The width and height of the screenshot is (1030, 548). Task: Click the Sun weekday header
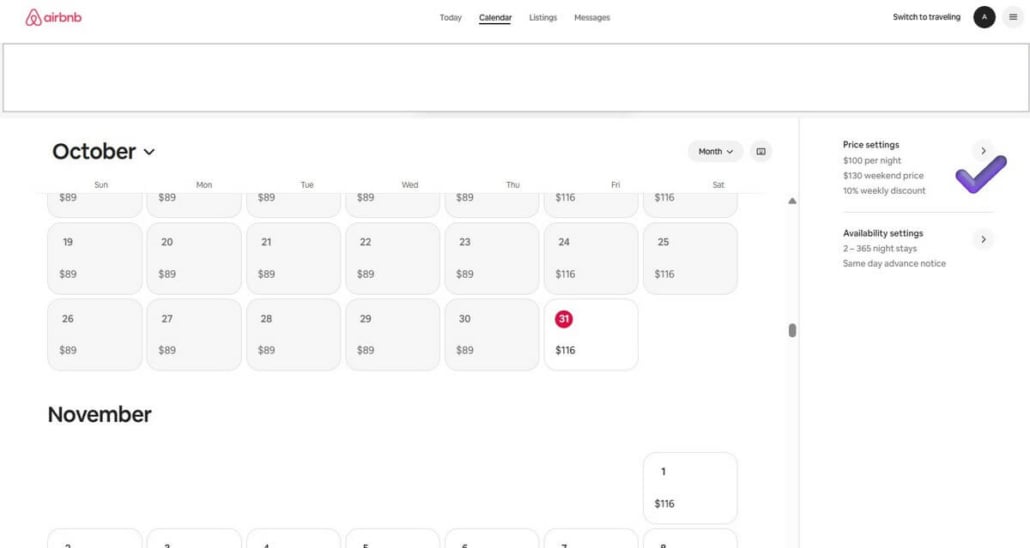point(101,185)
